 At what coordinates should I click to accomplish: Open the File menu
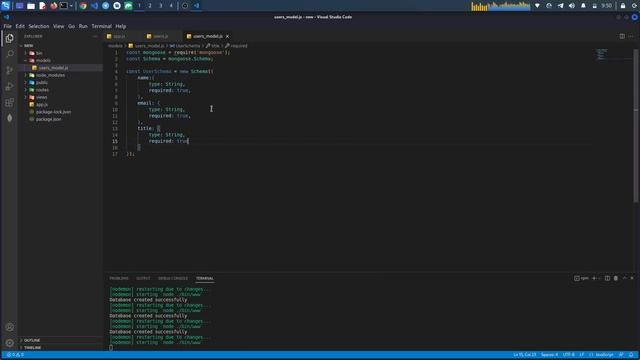pyautogui.click(x=7, y=26)
